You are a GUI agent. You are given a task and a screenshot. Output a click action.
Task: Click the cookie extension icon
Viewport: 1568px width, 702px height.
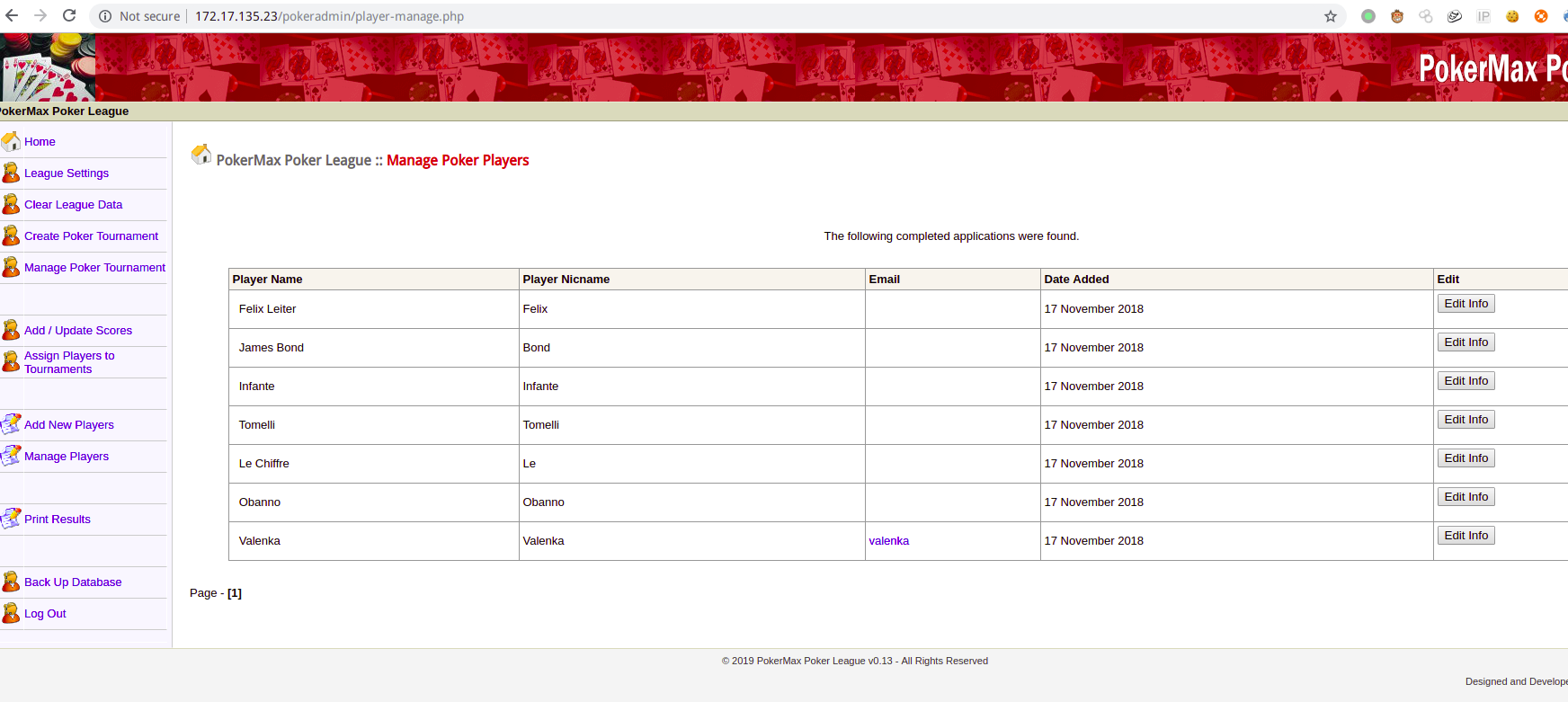click(x=1512, y=16)
